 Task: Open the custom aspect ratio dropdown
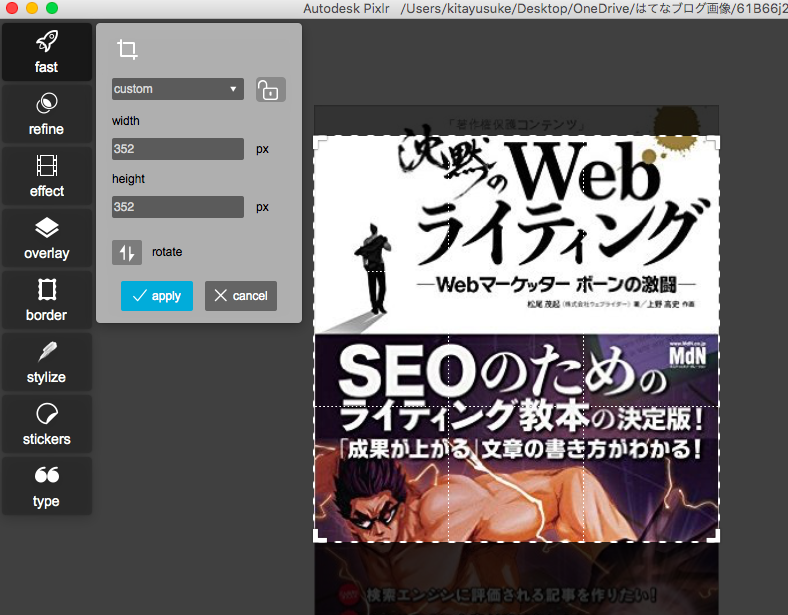(177, 89)
